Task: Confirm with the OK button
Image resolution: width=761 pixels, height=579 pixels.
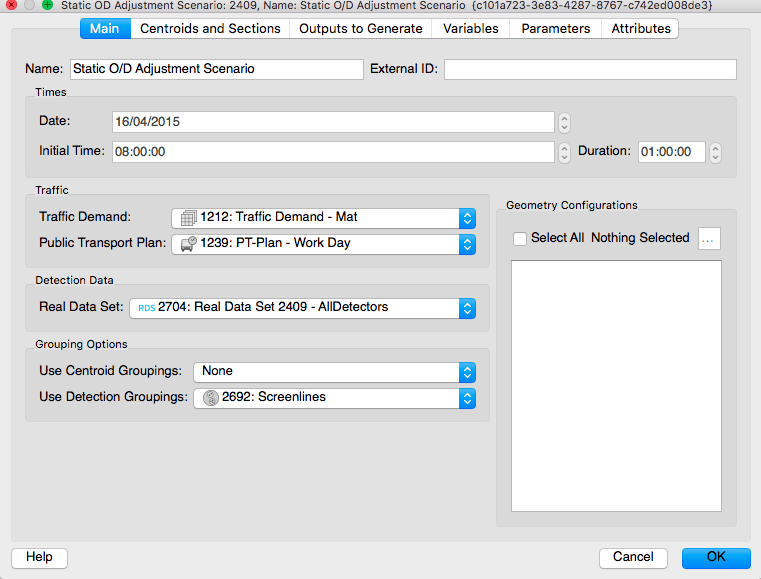Action: pyautogui.click(x=716, y=558)
